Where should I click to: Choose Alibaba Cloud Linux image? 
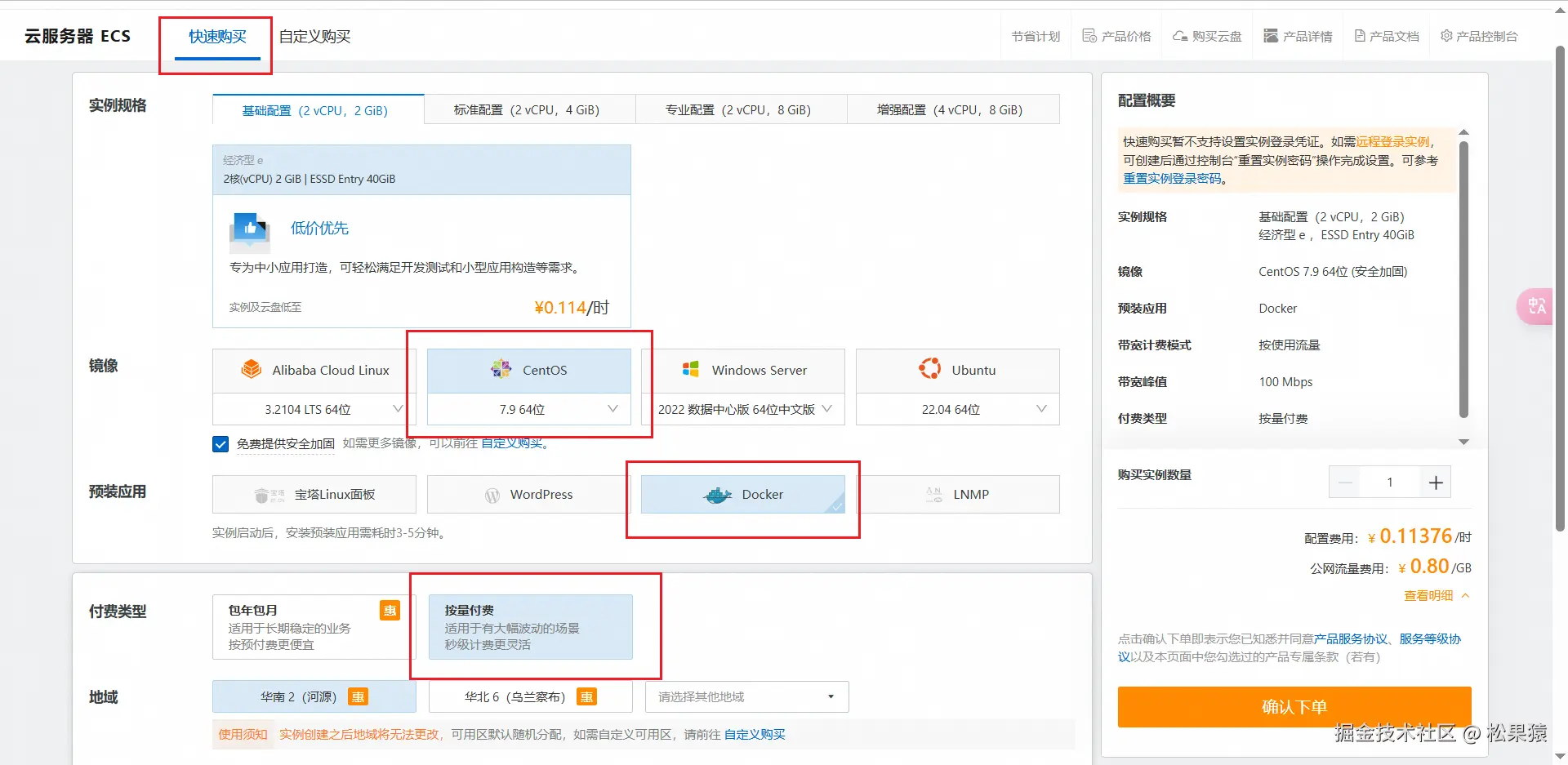[314, 371]
